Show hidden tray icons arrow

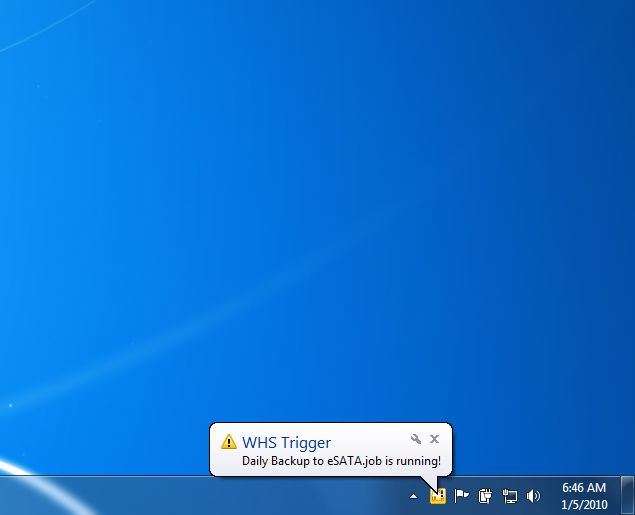tap(413, 496)
